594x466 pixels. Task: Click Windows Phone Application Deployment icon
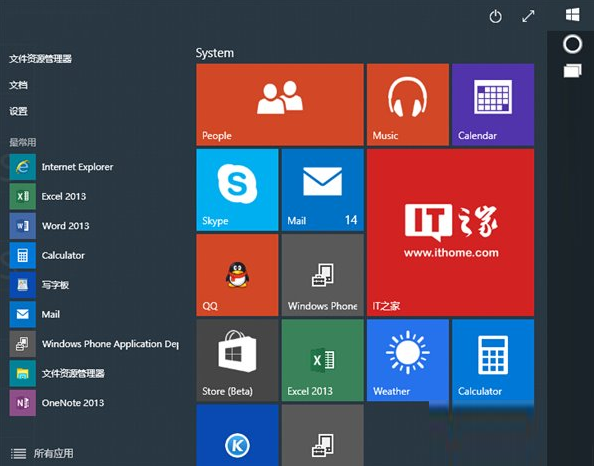click(23, 344)
